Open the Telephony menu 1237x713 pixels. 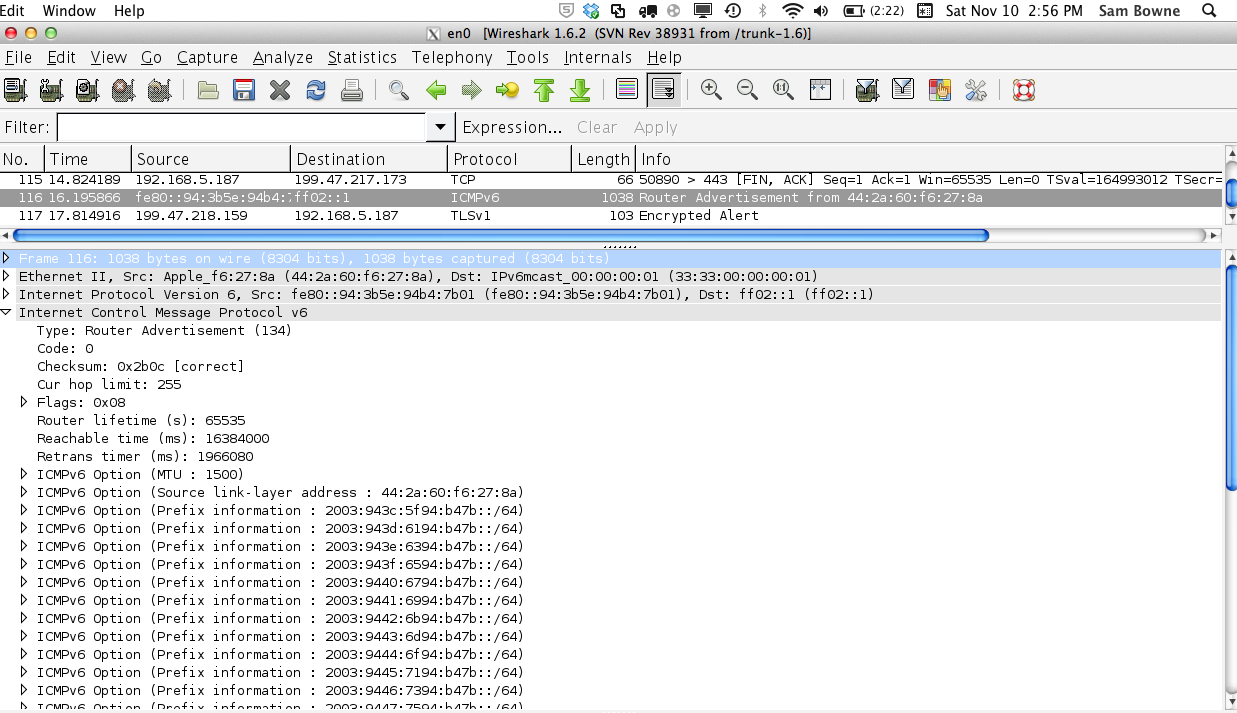[x=452, y=58]
